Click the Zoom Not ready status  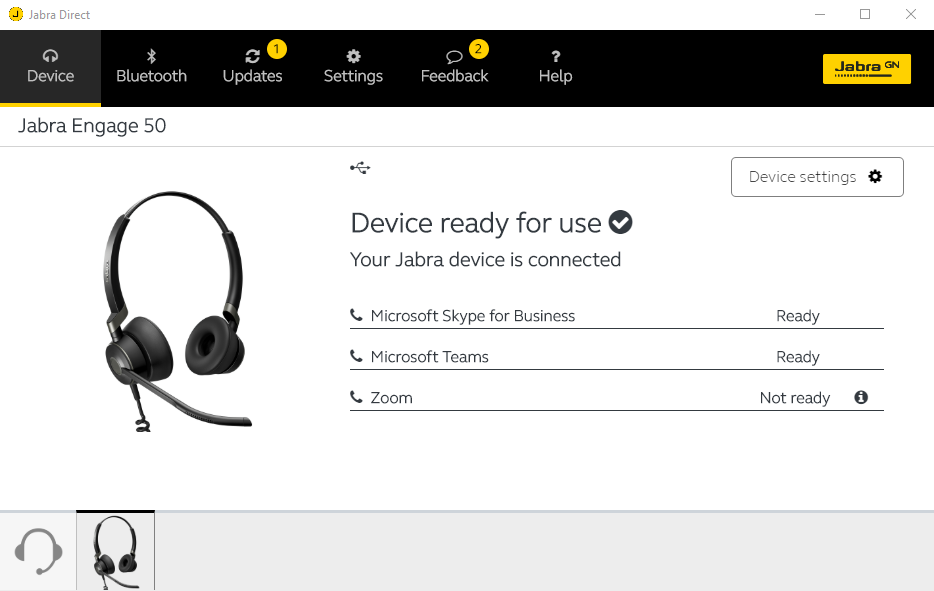[795, 398]
